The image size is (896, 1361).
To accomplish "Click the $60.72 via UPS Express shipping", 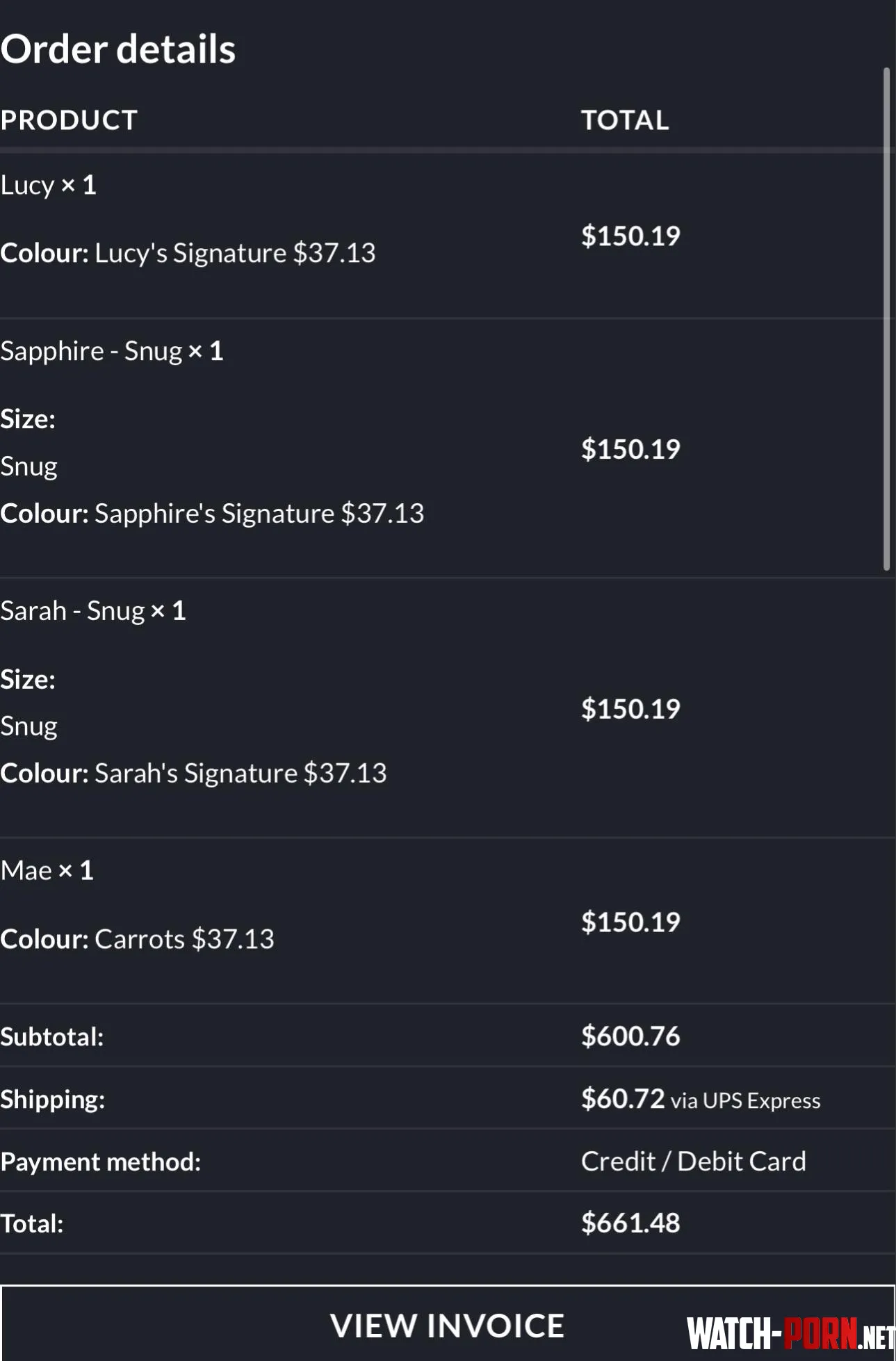I will click(x=701, y=1099).
